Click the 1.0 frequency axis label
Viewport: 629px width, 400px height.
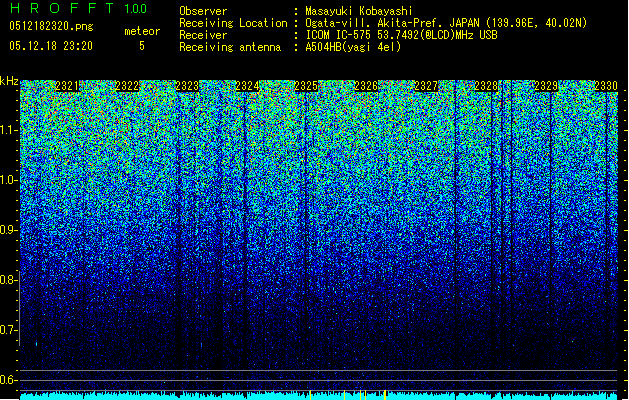[8, 180]
